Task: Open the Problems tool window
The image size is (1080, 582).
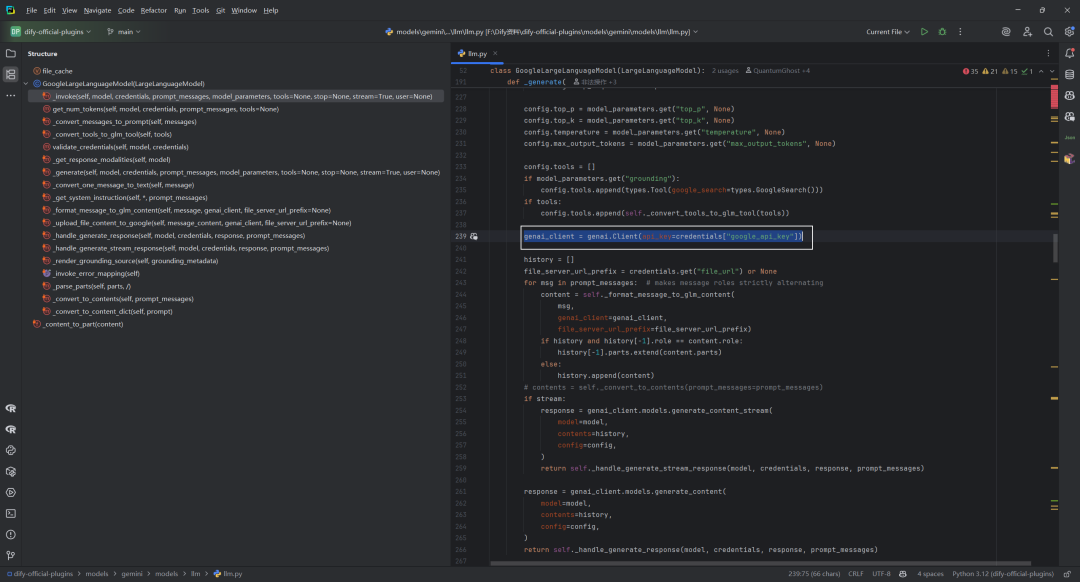Action: 11,534
